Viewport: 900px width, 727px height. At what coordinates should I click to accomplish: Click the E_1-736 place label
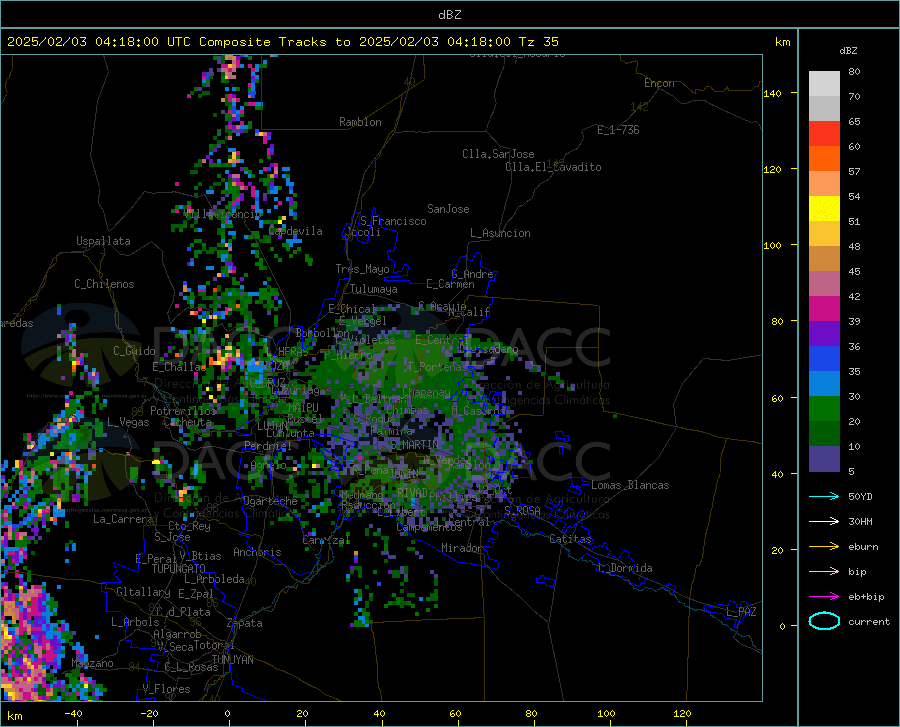tap(618, 130)
